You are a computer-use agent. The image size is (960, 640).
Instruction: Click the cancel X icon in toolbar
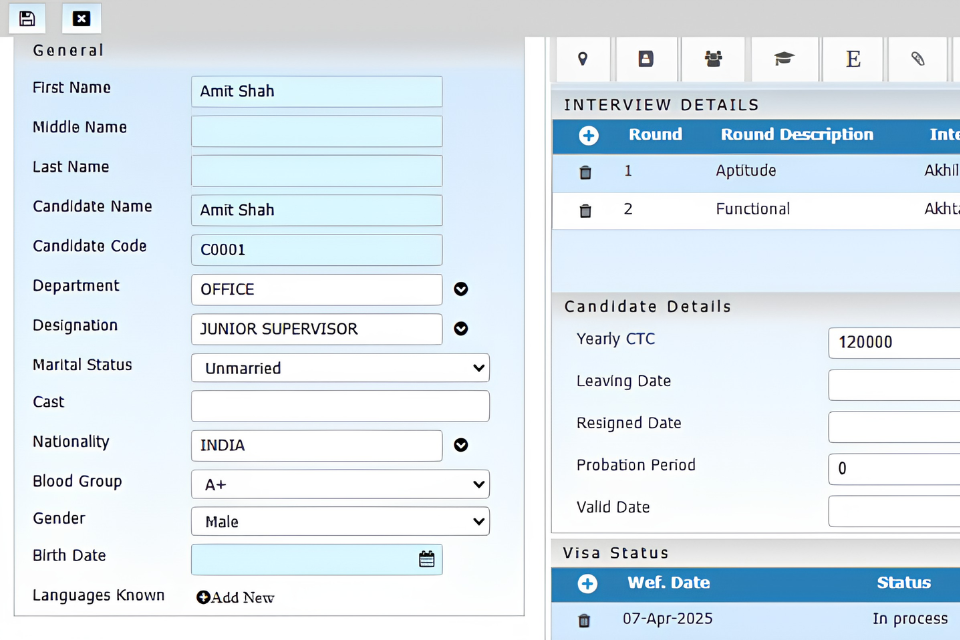click(x=81, y=18)
